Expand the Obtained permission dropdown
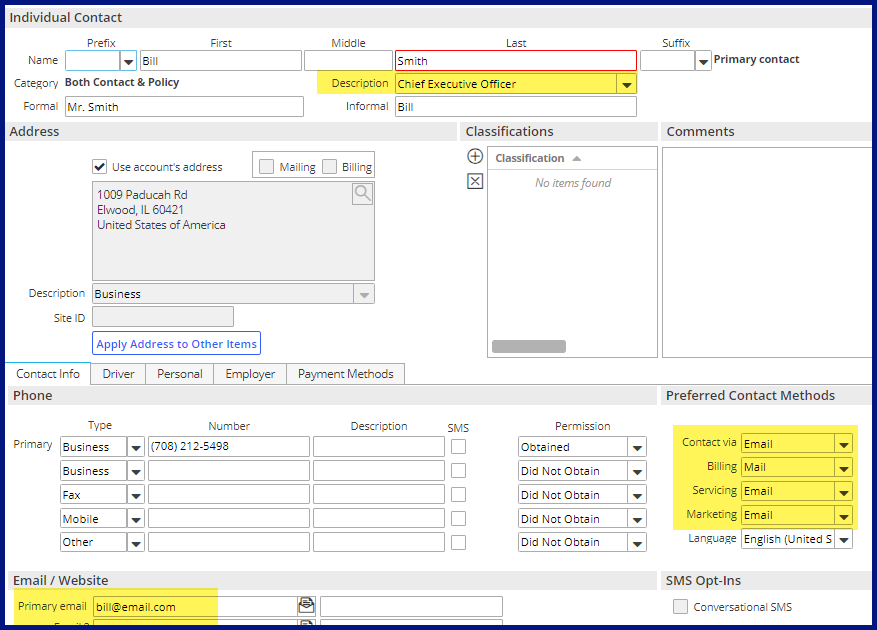This screenshot has height=630, width=877. pyautogui.click(x=637, y=447)
